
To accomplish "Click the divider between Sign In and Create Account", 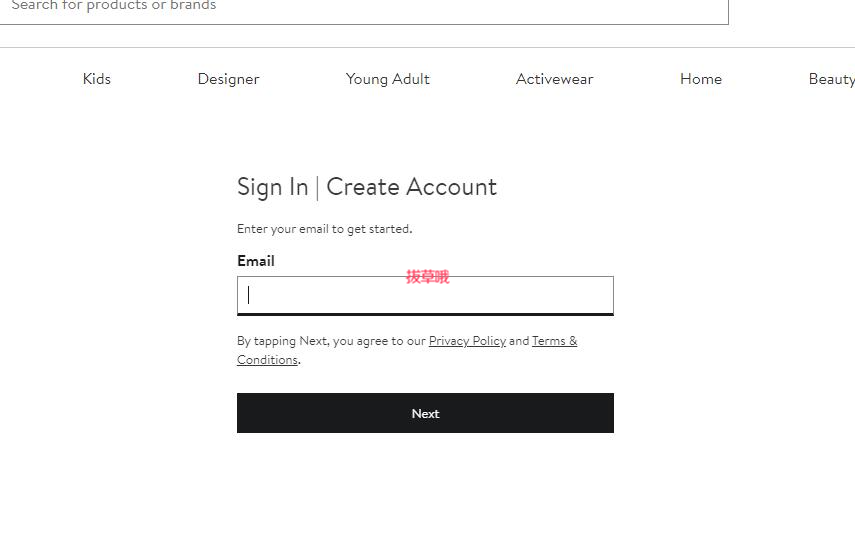I will [317, 188].
